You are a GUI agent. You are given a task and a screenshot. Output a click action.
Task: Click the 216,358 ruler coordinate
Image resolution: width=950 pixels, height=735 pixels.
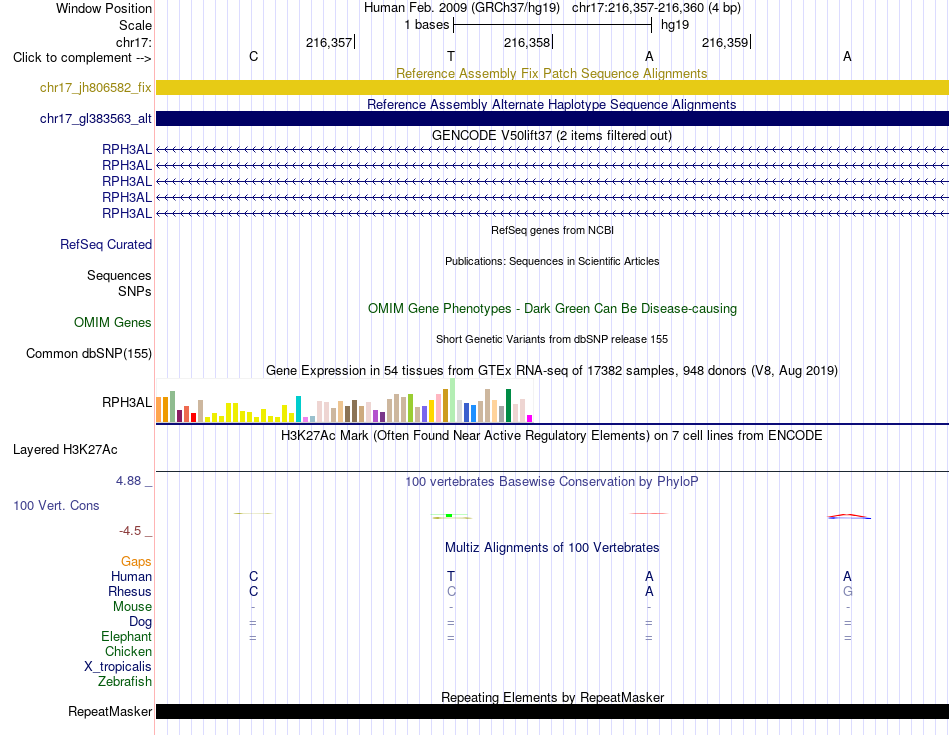pos(526,42)
